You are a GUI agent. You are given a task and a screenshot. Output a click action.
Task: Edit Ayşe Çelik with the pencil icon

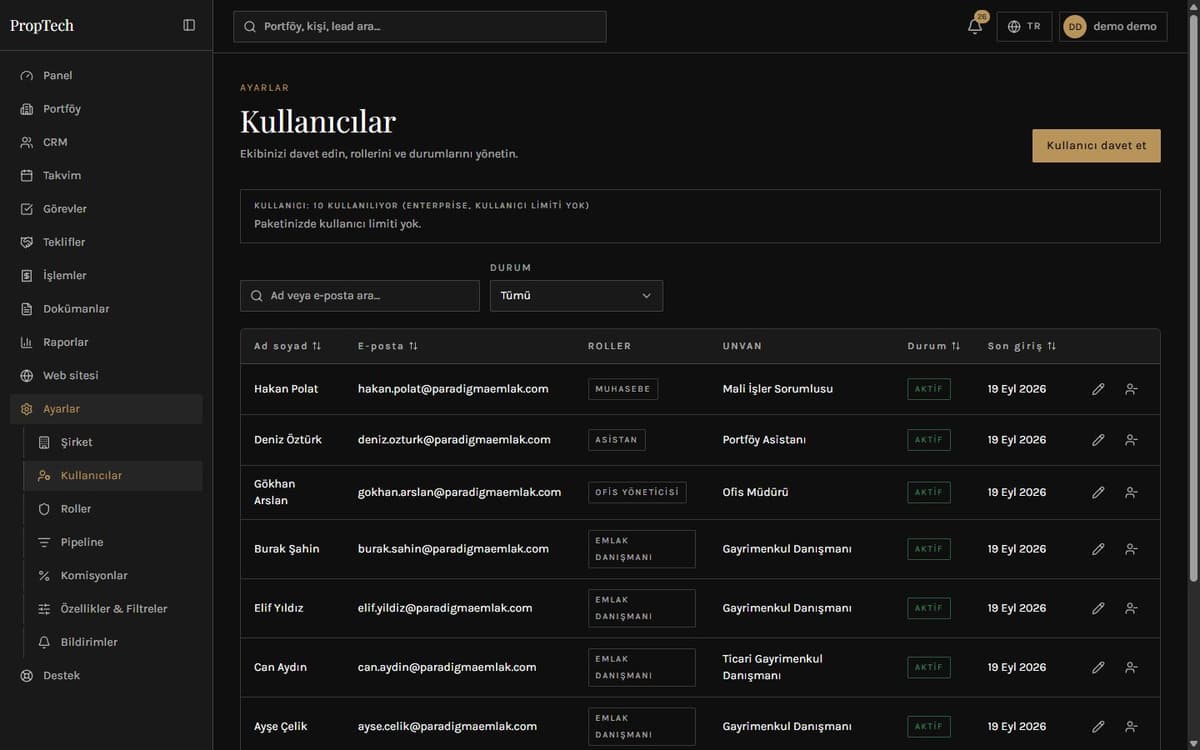[1098, 727]
